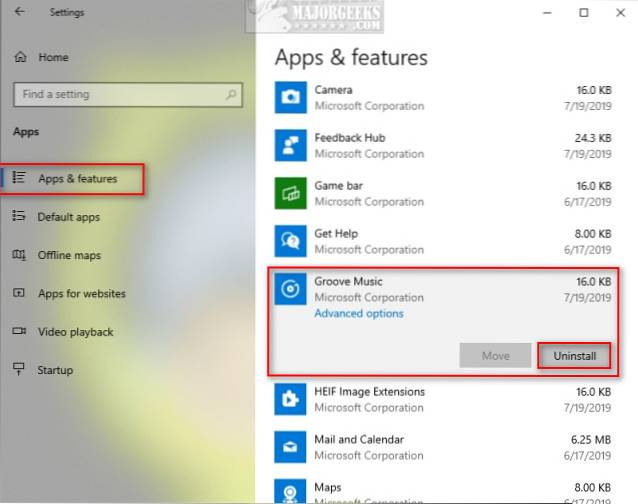This screenshot has width=638, height=504.
Task: Click the Find a setting search box
Action: click(x=120, y=95)
